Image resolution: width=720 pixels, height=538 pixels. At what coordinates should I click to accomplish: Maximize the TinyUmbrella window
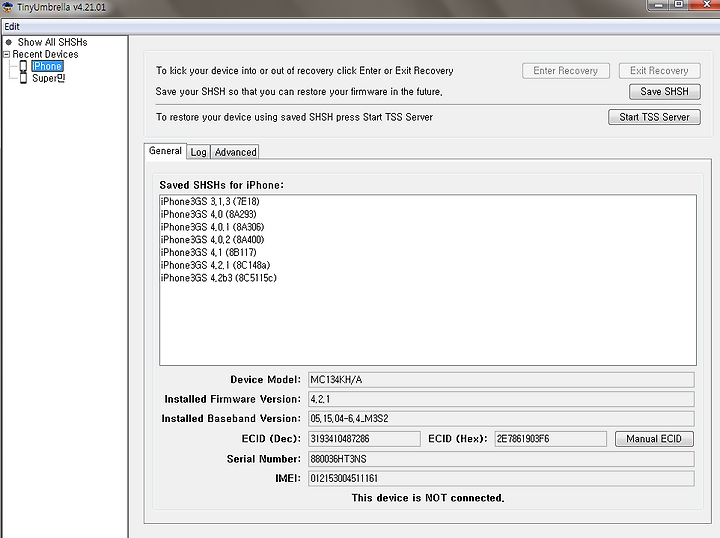tap(679, 5)
